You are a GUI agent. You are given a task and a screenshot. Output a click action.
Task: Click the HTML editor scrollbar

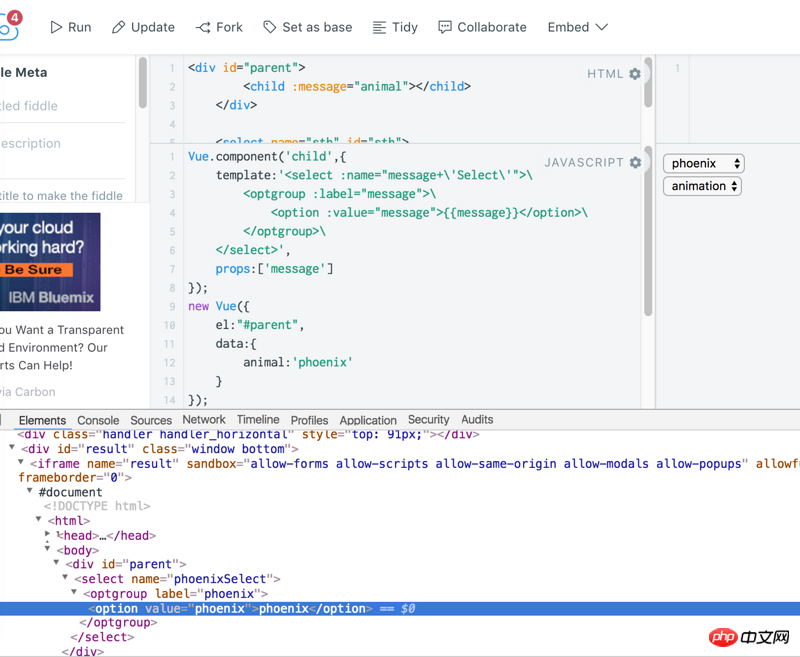click(648, 82)
